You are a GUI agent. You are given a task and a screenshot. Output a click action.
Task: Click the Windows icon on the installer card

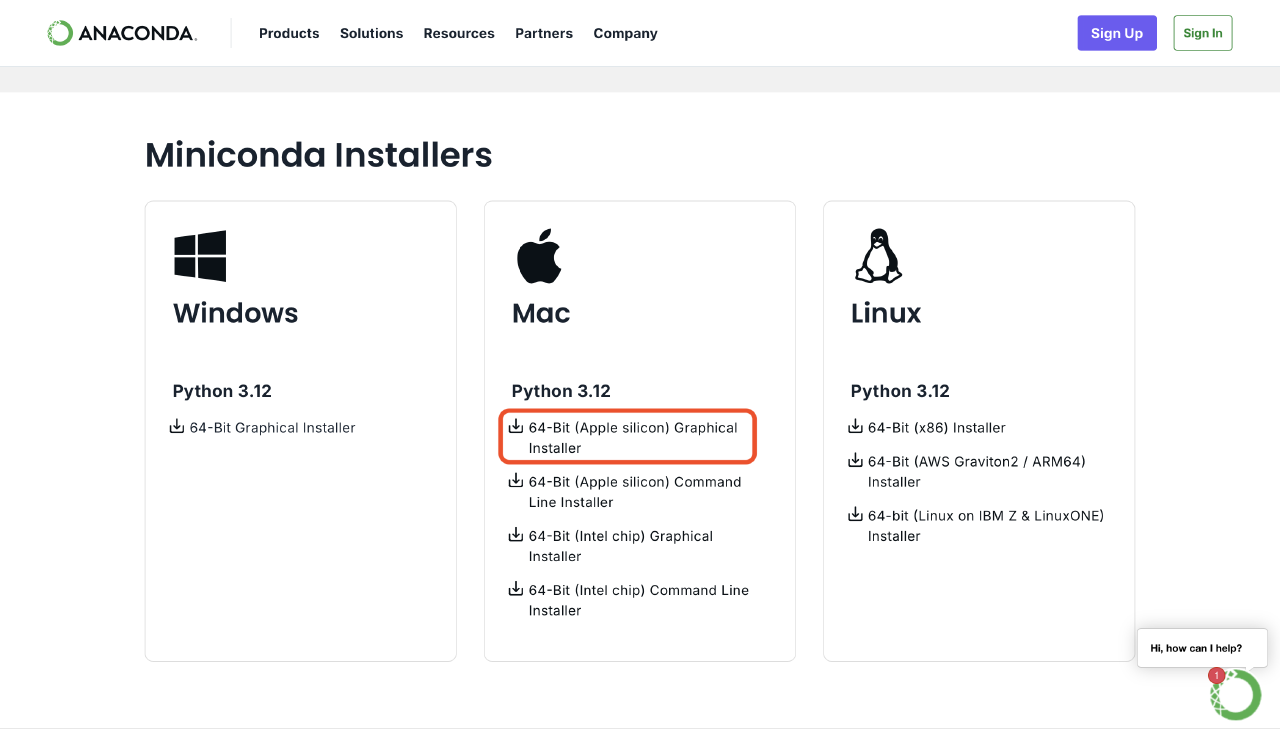click(x=200, y=255)
